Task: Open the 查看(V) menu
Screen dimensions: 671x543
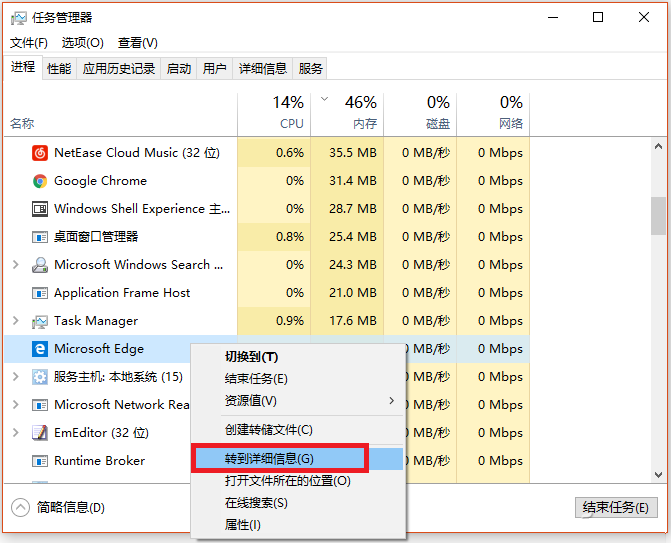Action: [x=138, y=43]
